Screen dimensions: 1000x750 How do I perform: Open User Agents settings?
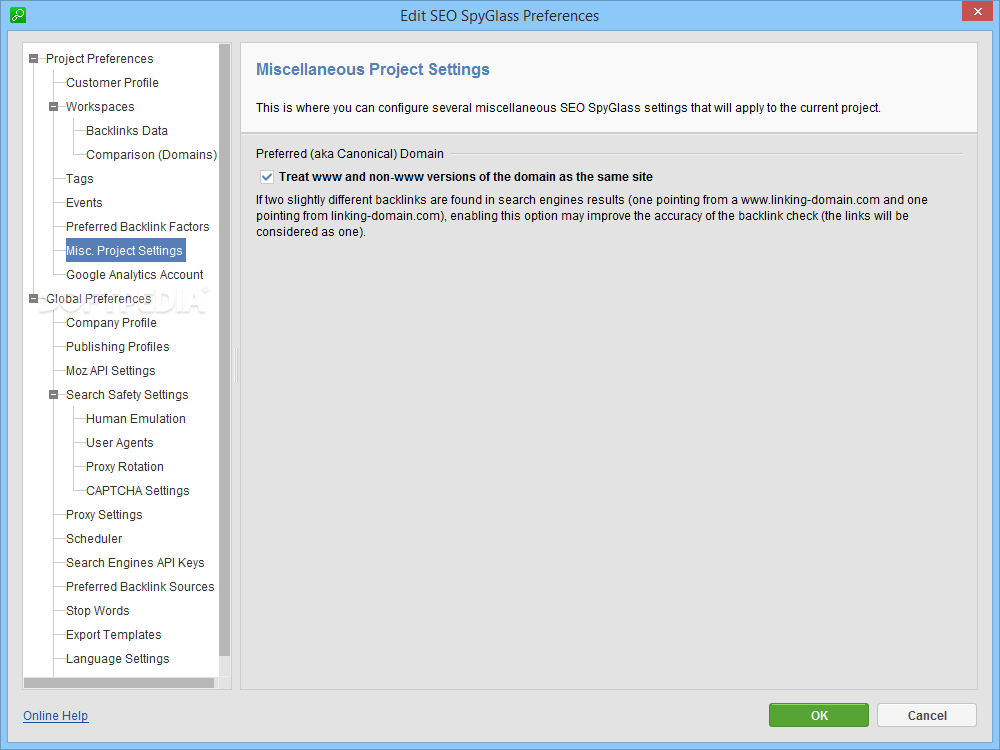119,443
